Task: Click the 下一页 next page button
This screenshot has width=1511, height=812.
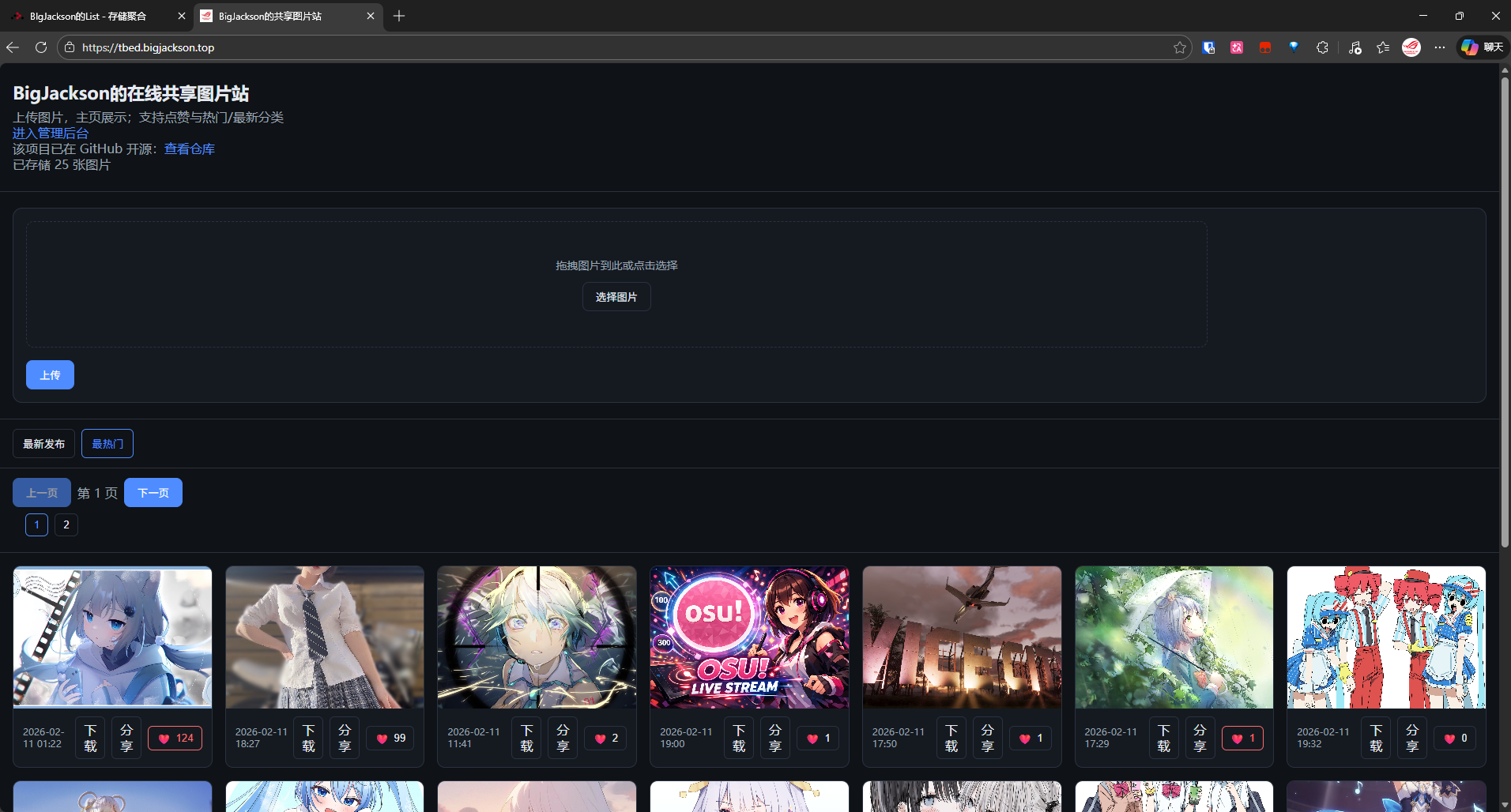Action: tap(153, 493)
